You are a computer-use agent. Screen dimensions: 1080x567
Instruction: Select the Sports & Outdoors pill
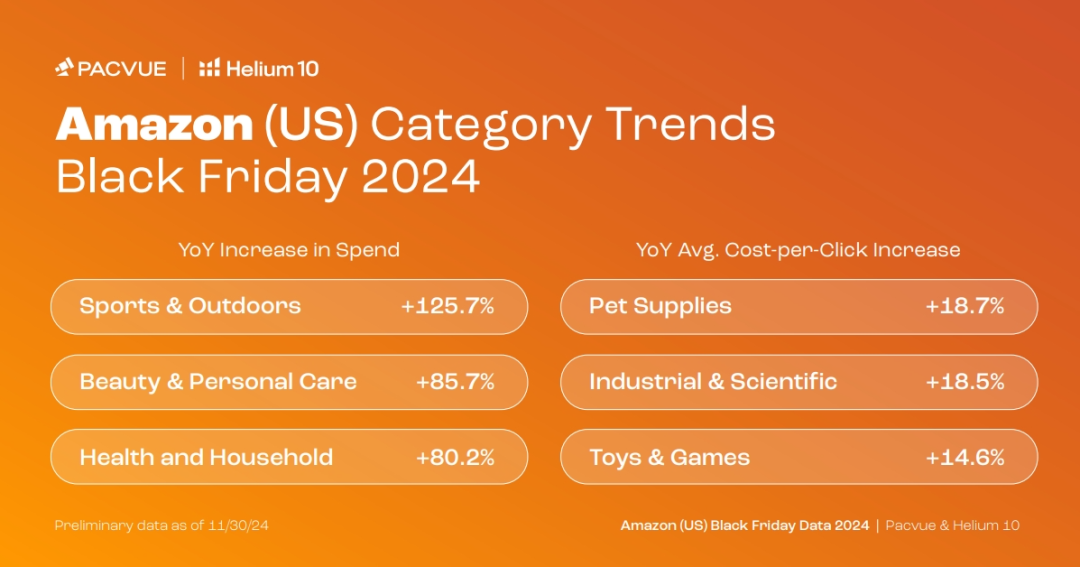289,307
